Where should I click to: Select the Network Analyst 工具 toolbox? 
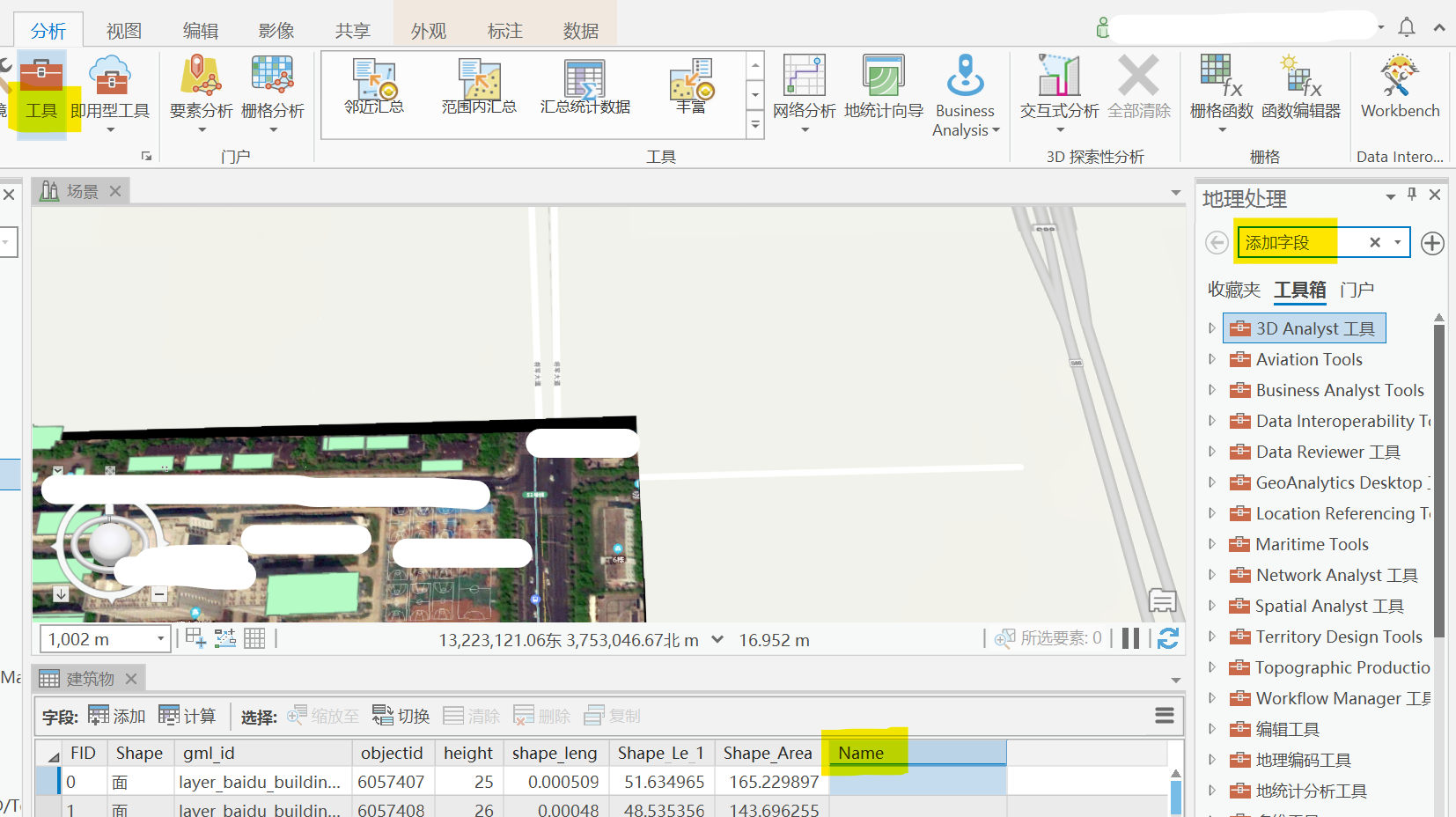pyautogui.click(x=1325, y=575)
